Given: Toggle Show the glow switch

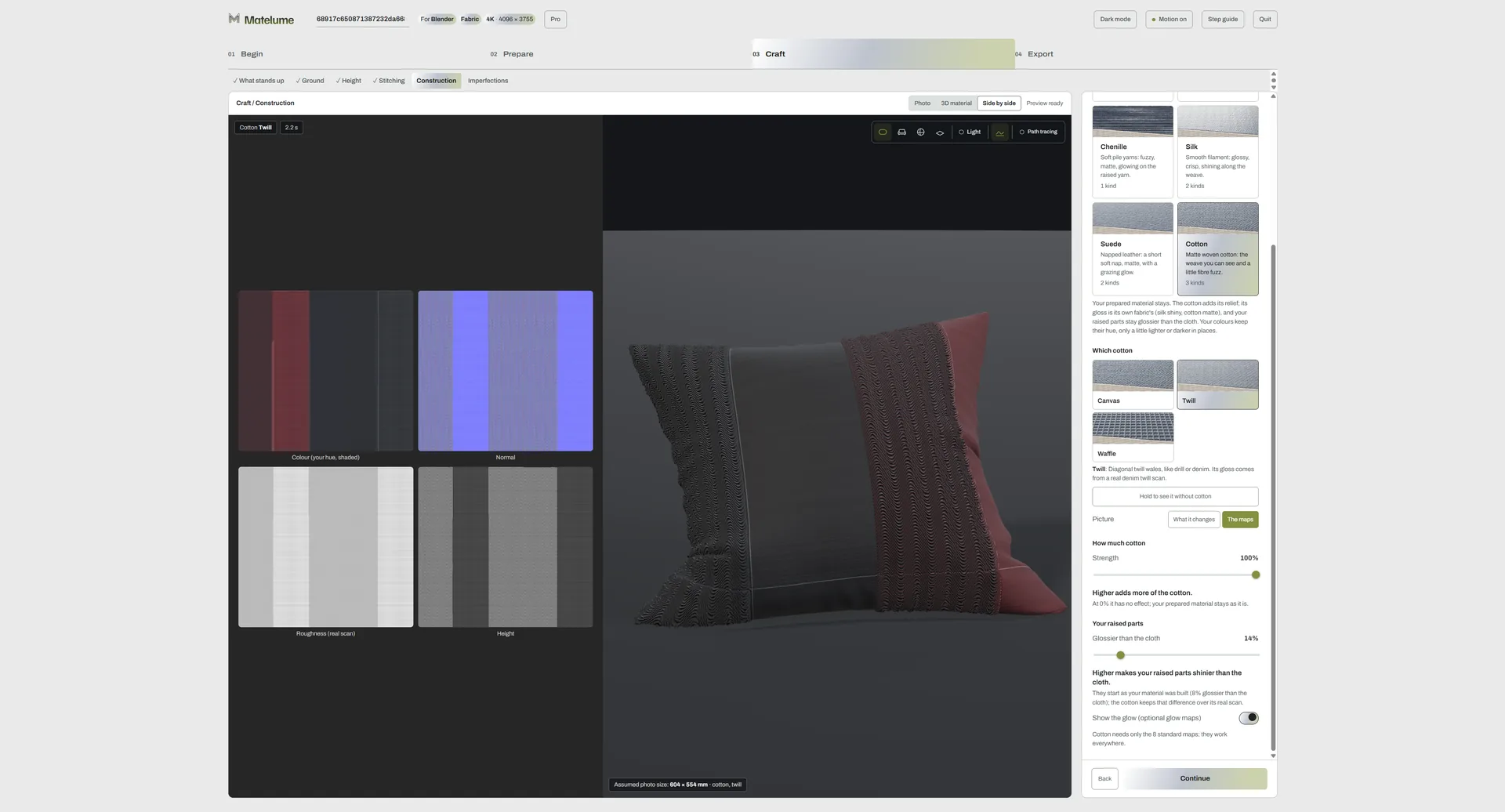Looking at the screenshot, I should click(1249, 718).
